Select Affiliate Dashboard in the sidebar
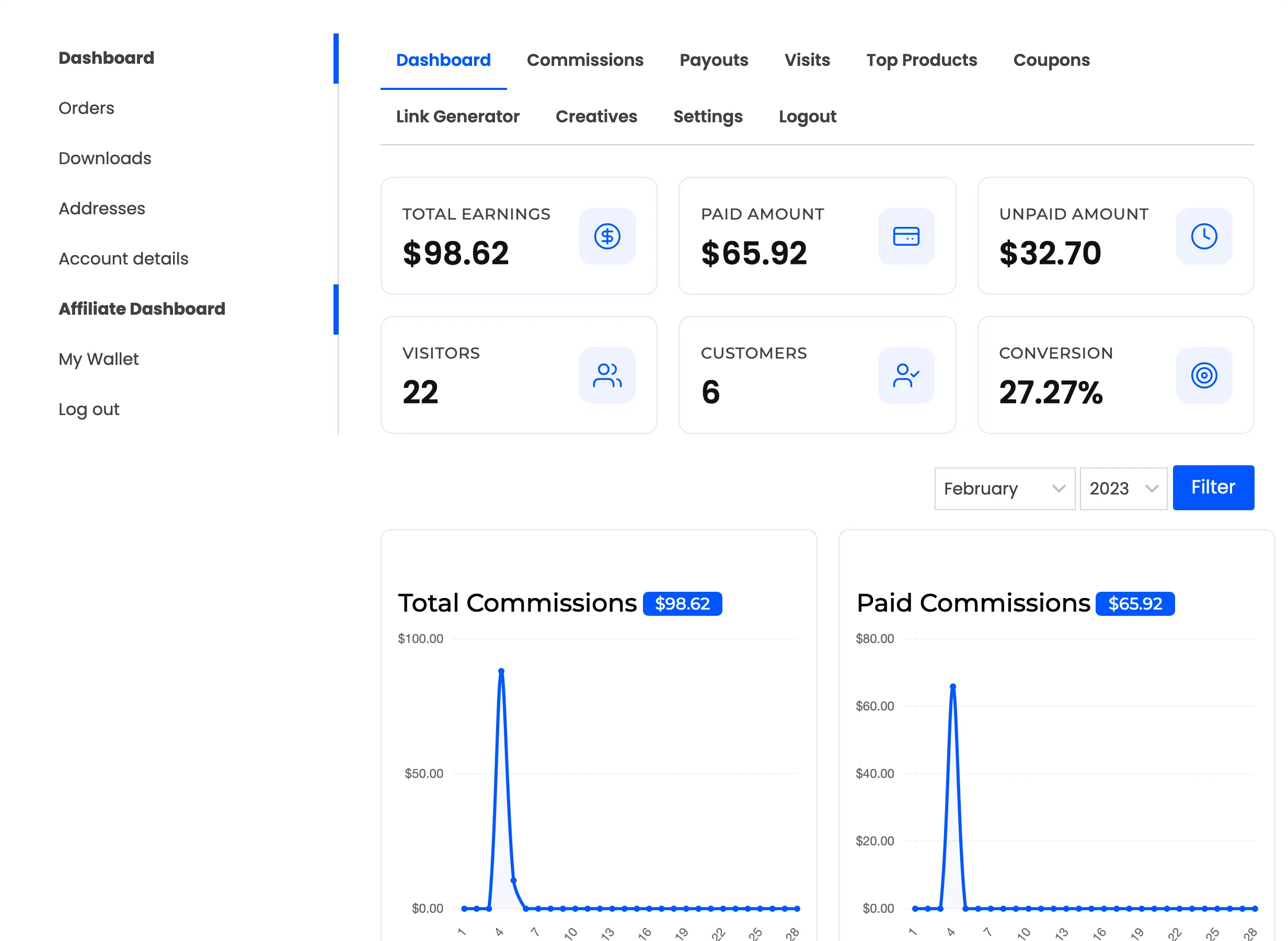 (142, 309)
